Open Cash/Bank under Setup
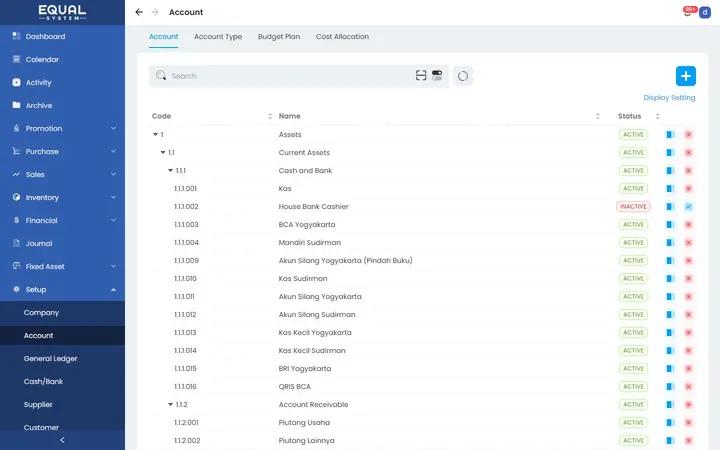 pos(43,381)
